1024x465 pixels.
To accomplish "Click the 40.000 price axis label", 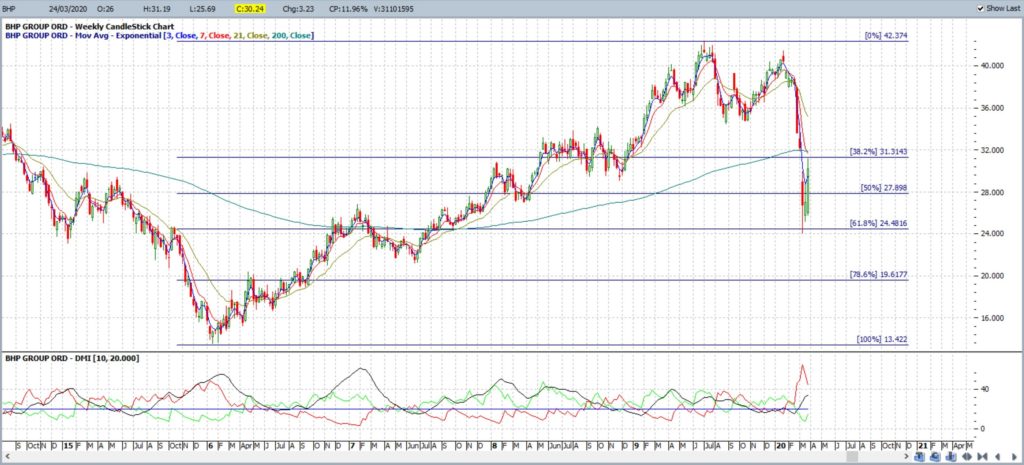I will [992, 65].
